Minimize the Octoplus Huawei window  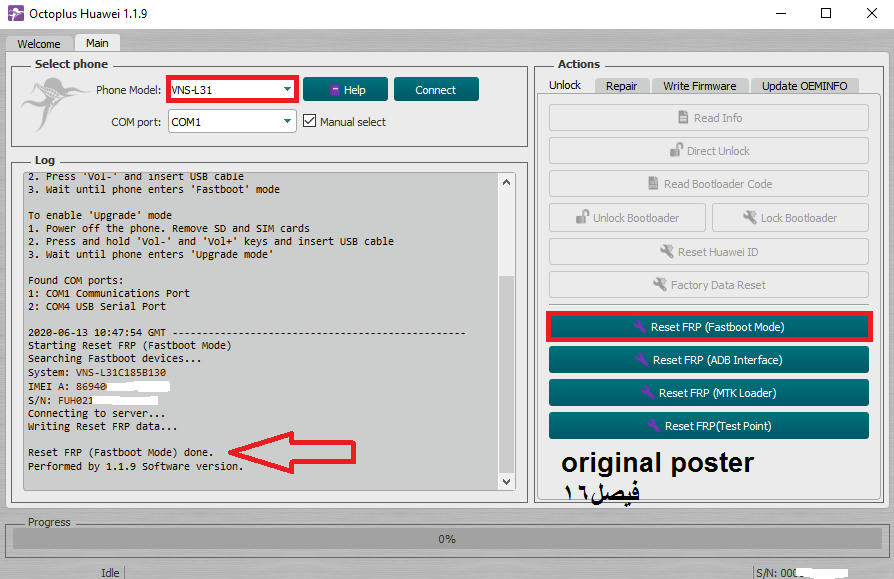(781, 13)
